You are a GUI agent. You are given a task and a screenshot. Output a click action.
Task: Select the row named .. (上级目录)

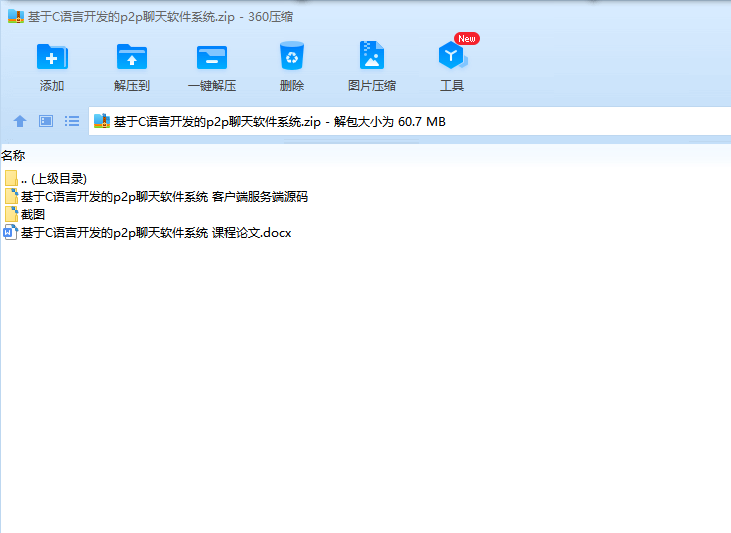click(x=54, y=178)
